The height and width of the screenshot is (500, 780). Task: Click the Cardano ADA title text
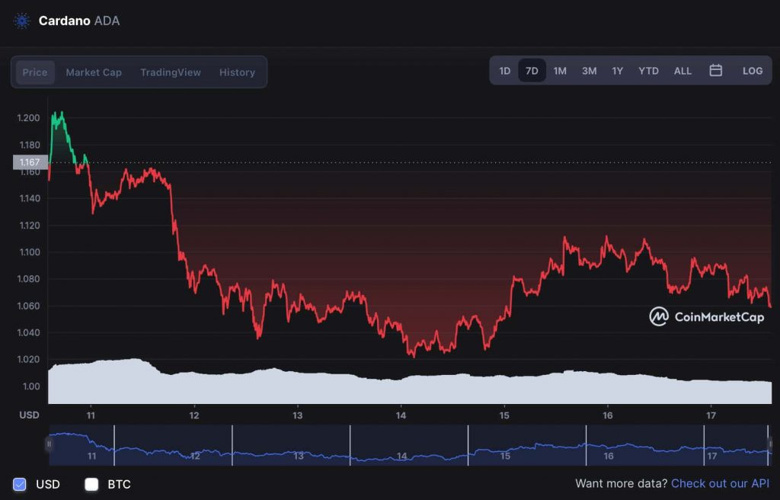[x=79, y=21]
